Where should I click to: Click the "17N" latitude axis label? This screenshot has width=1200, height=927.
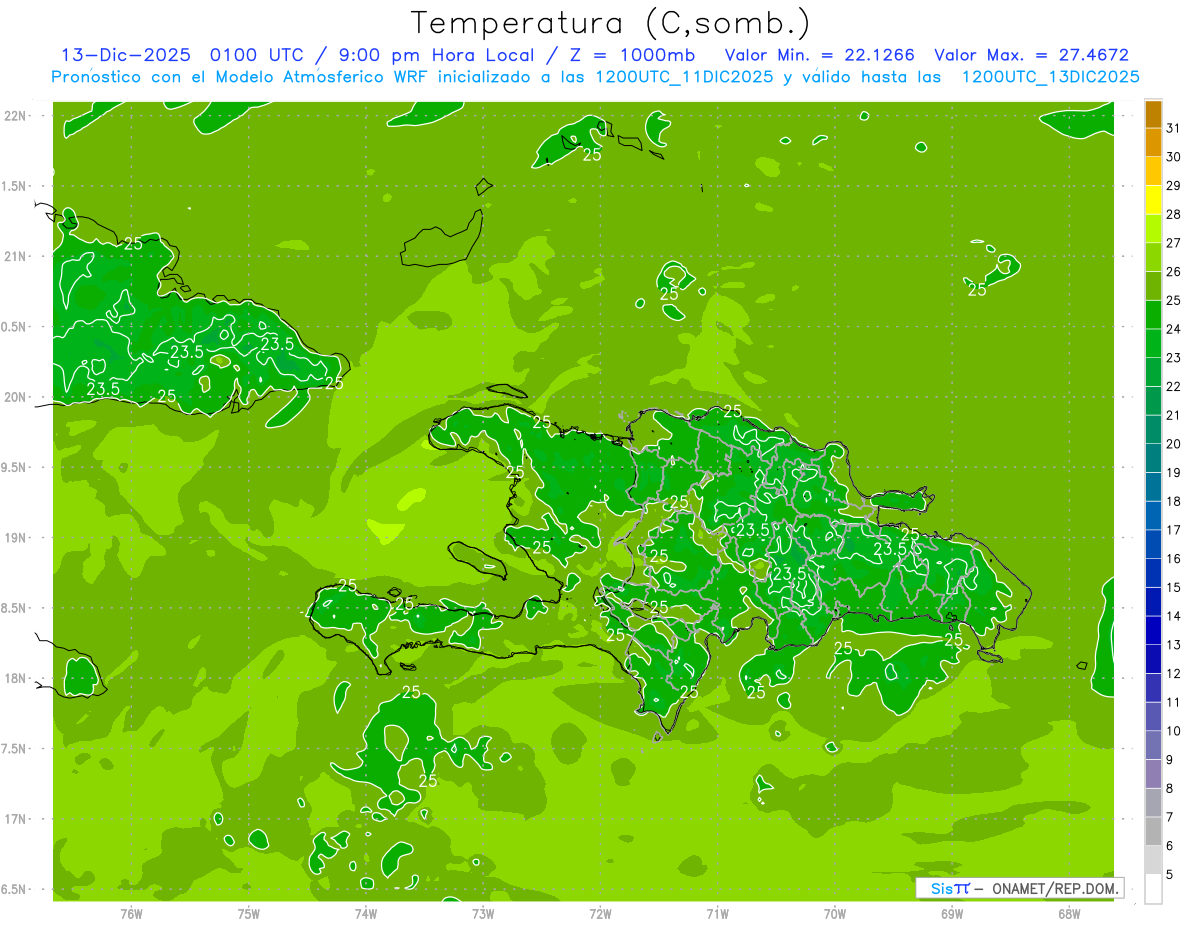16,819
